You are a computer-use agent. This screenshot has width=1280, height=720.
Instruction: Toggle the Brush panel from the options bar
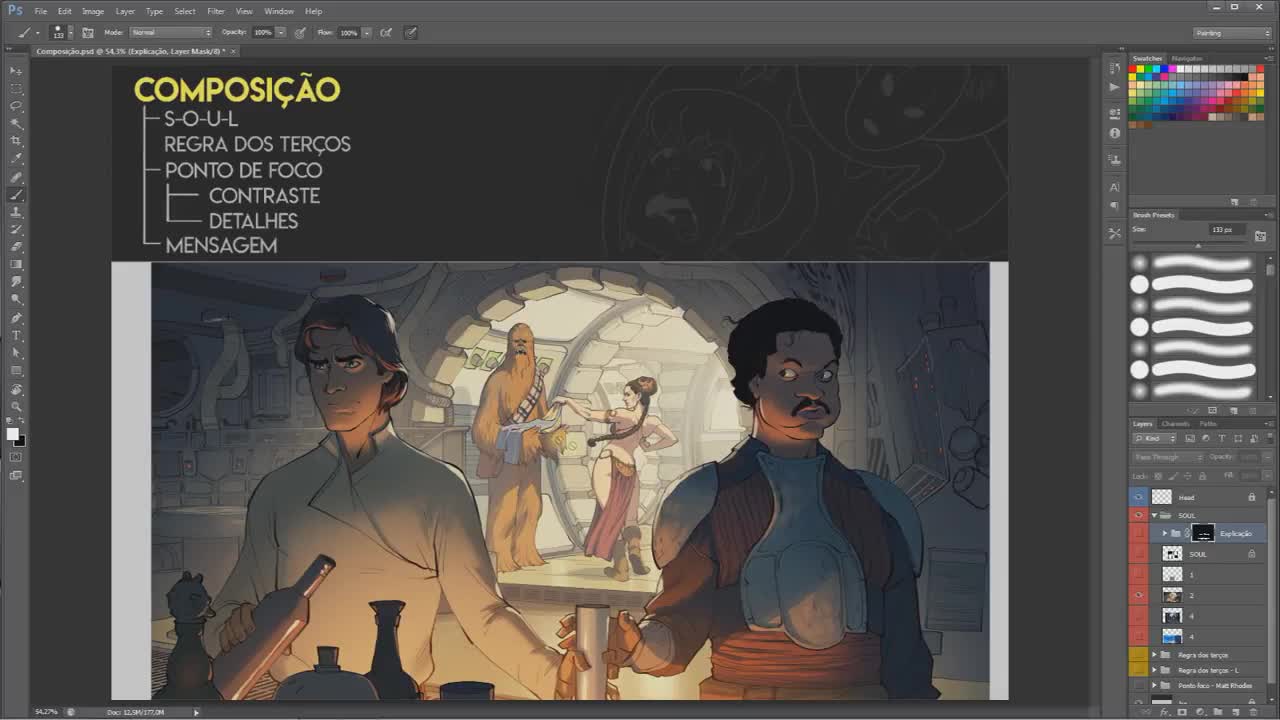87,32
